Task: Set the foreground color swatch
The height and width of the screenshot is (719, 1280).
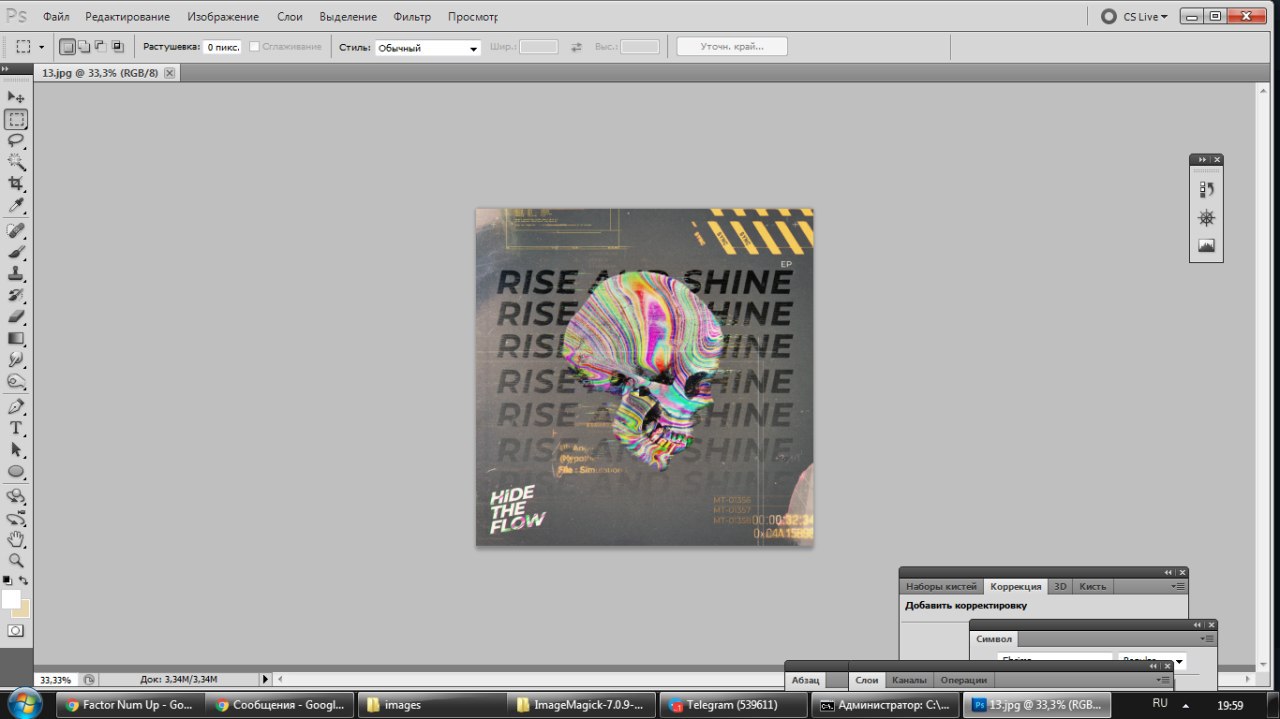Action: pyautogui.click(x=11, y=599)
